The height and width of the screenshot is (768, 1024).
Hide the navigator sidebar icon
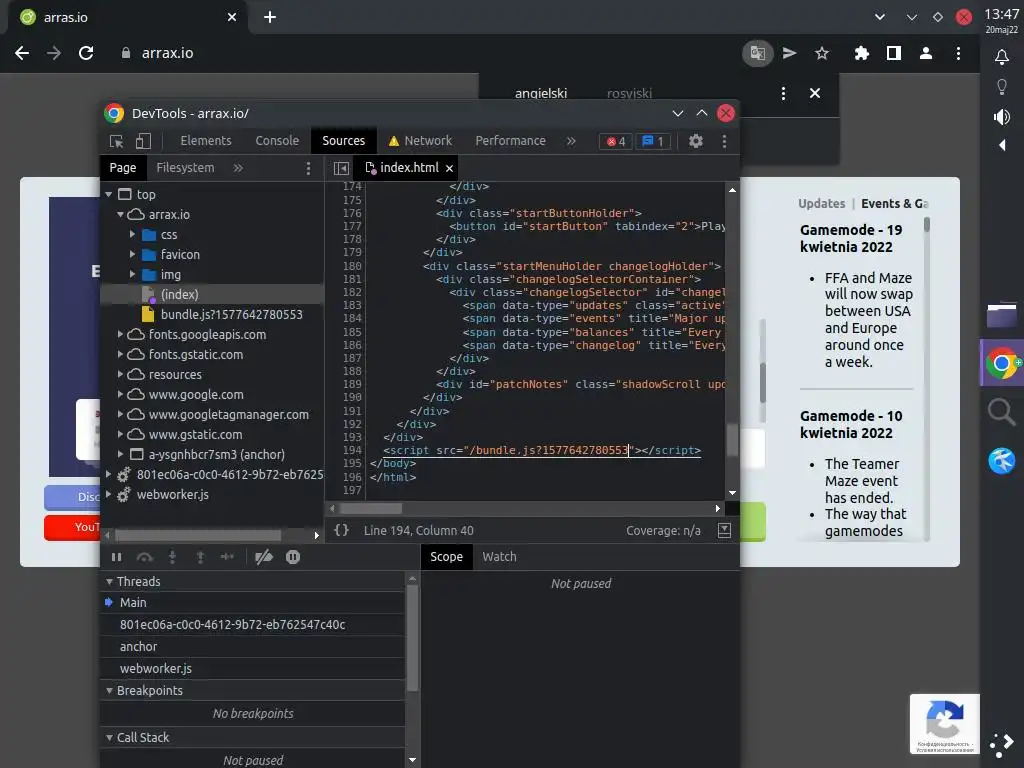pyautogui.click(x=341, y=168)
